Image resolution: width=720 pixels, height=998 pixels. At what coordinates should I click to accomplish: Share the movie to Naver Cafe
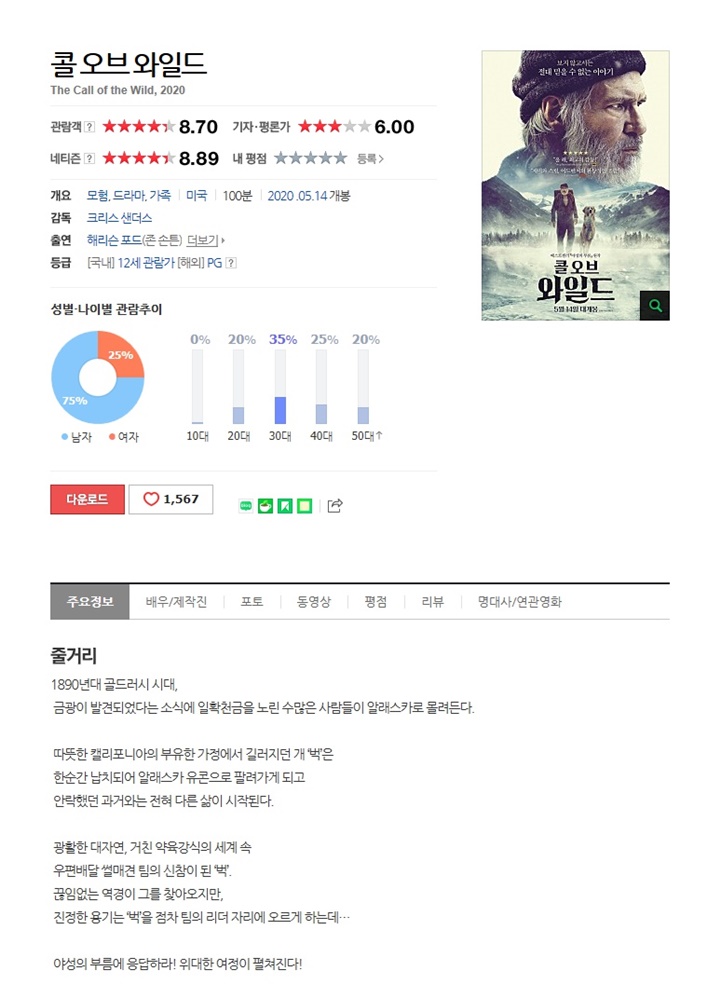tap(265, 506)
